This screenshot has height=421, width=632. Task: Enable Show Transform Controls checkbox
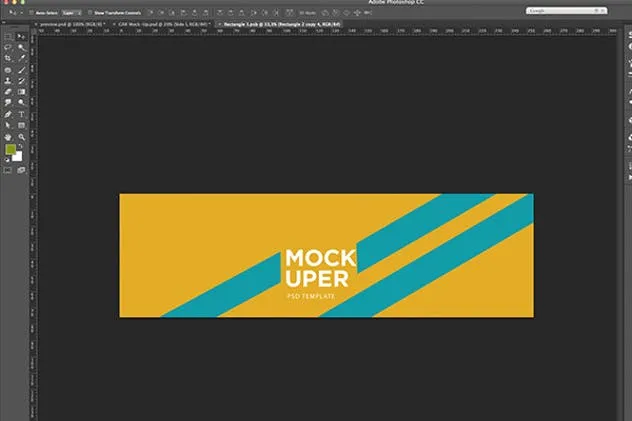coord(91,12)
